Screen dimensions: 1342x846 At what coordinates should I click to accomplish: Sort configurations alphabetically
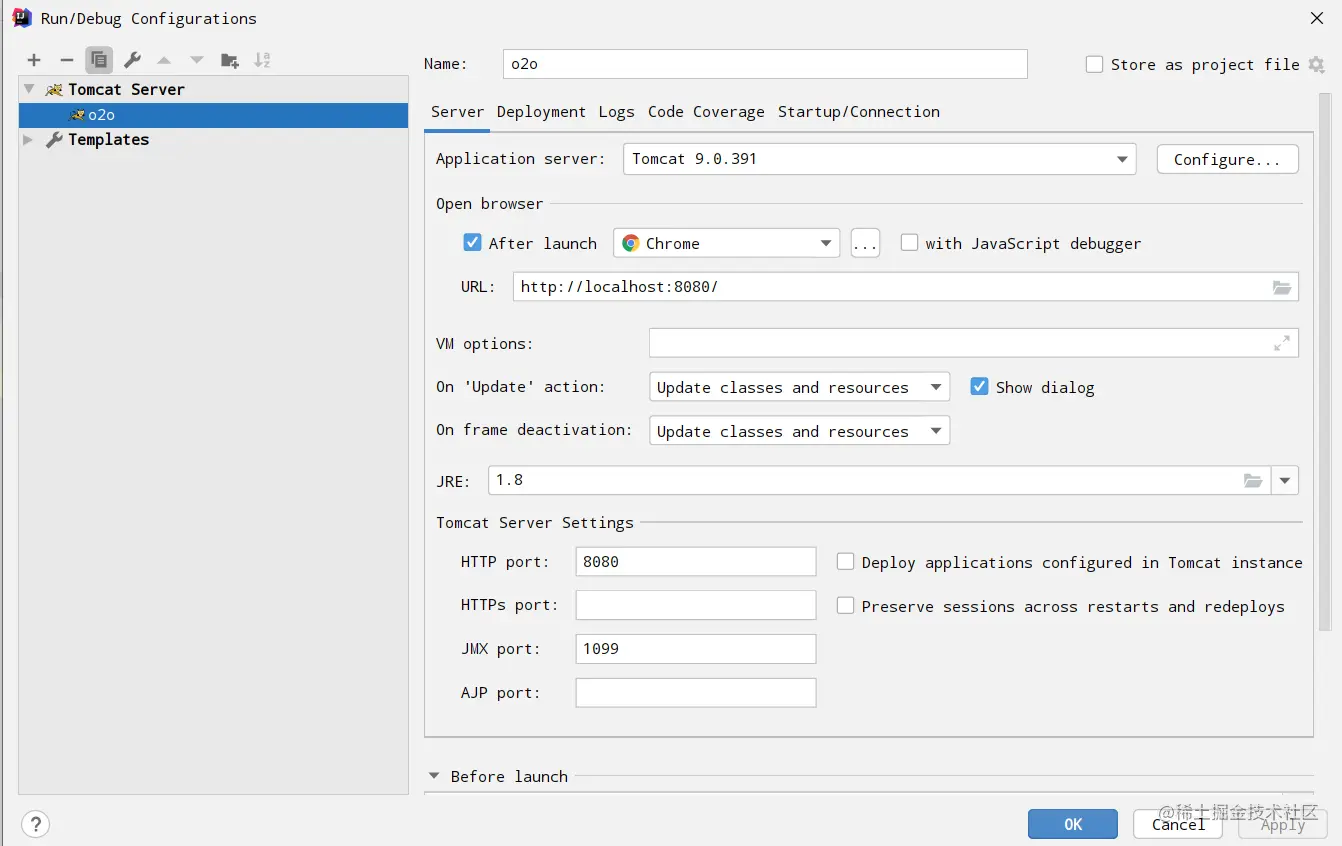tap(262, 60)
